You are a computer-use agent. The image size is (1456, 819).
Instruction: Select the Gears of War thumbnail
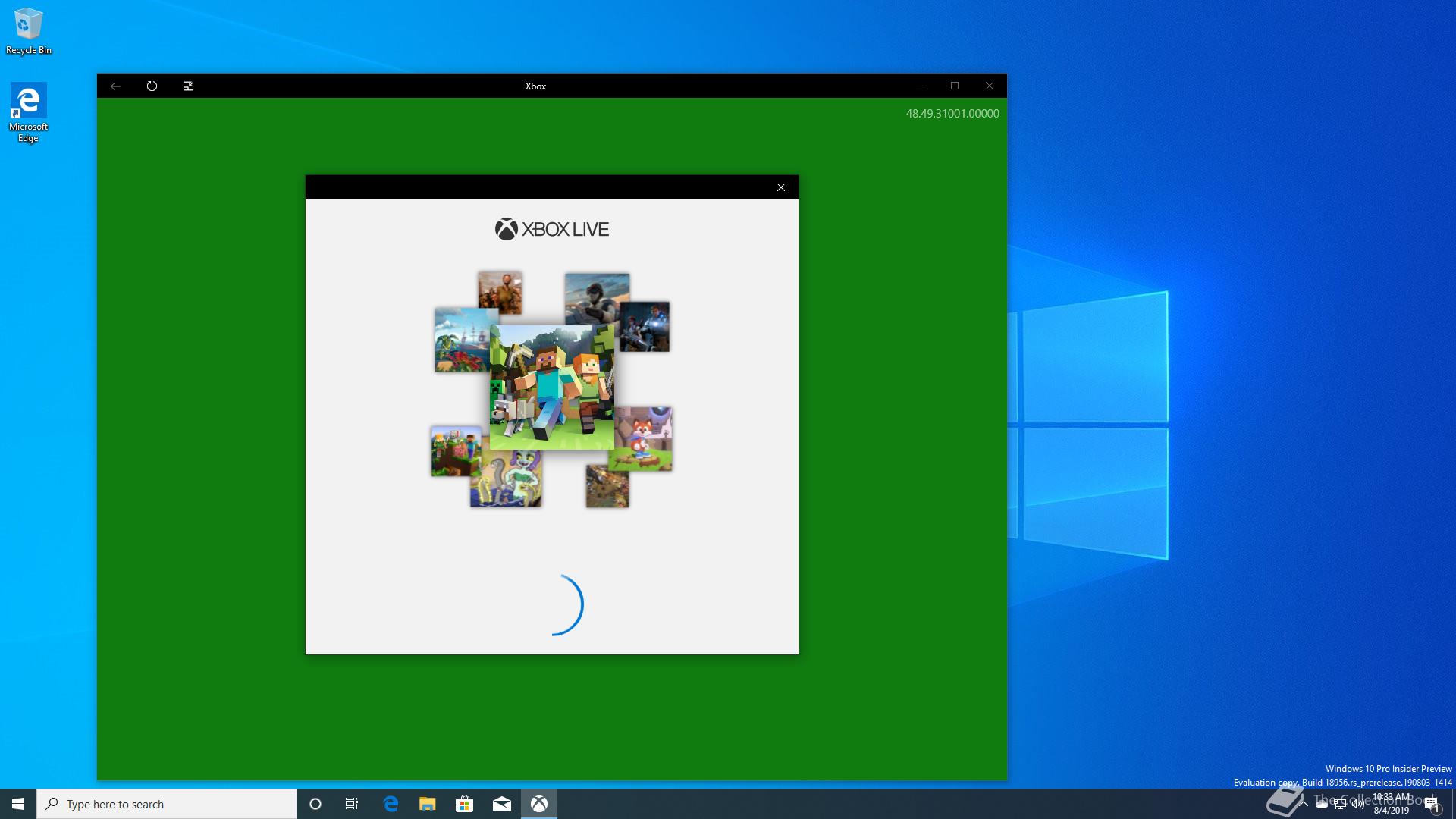click(645, 327)
